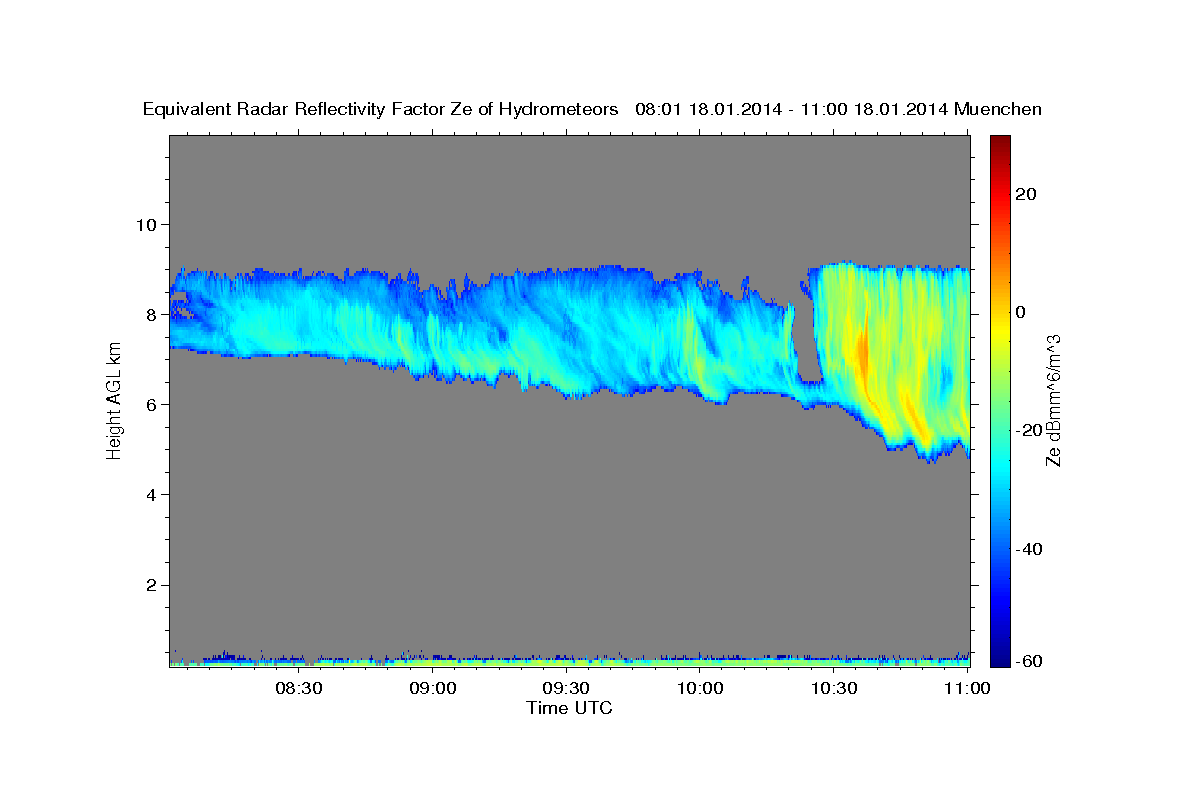Click the 'Muenchen' location label
Screen dimensions: 1200x800
coord(998,110)
